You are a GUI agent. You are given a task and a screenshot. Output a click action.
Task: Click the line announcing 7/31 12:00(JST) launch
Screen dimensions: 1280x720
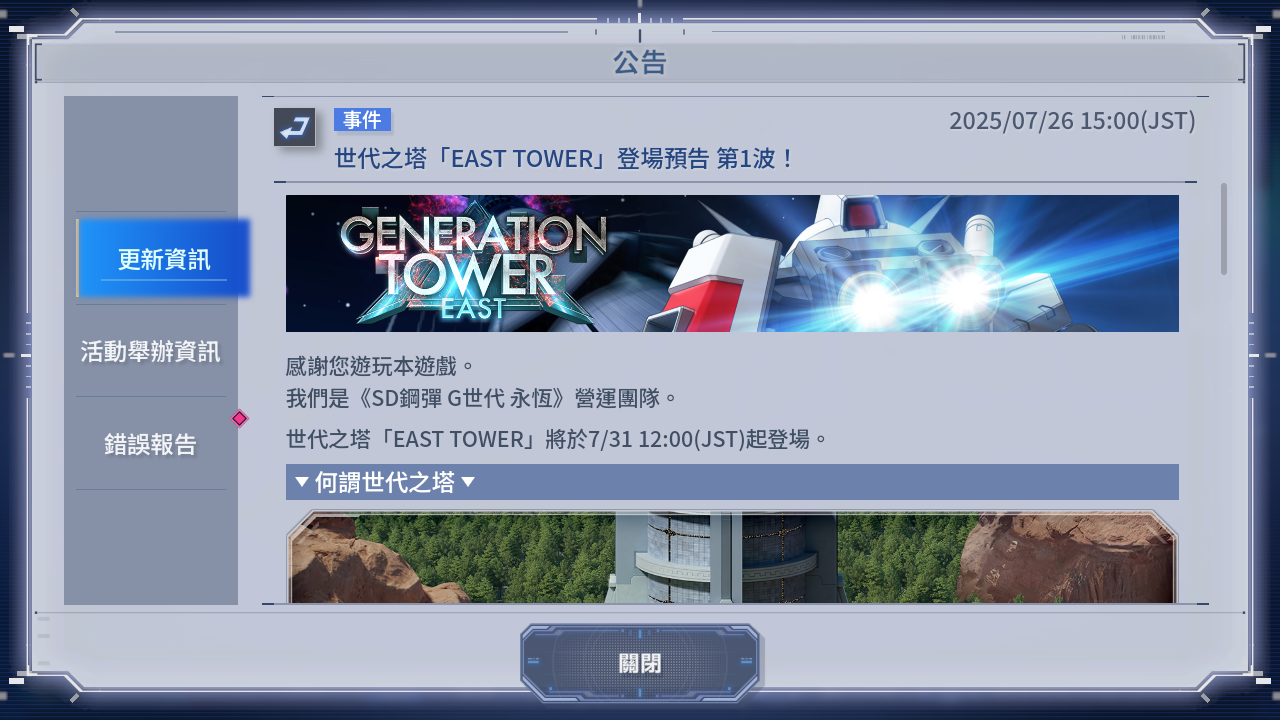[558, 438]
